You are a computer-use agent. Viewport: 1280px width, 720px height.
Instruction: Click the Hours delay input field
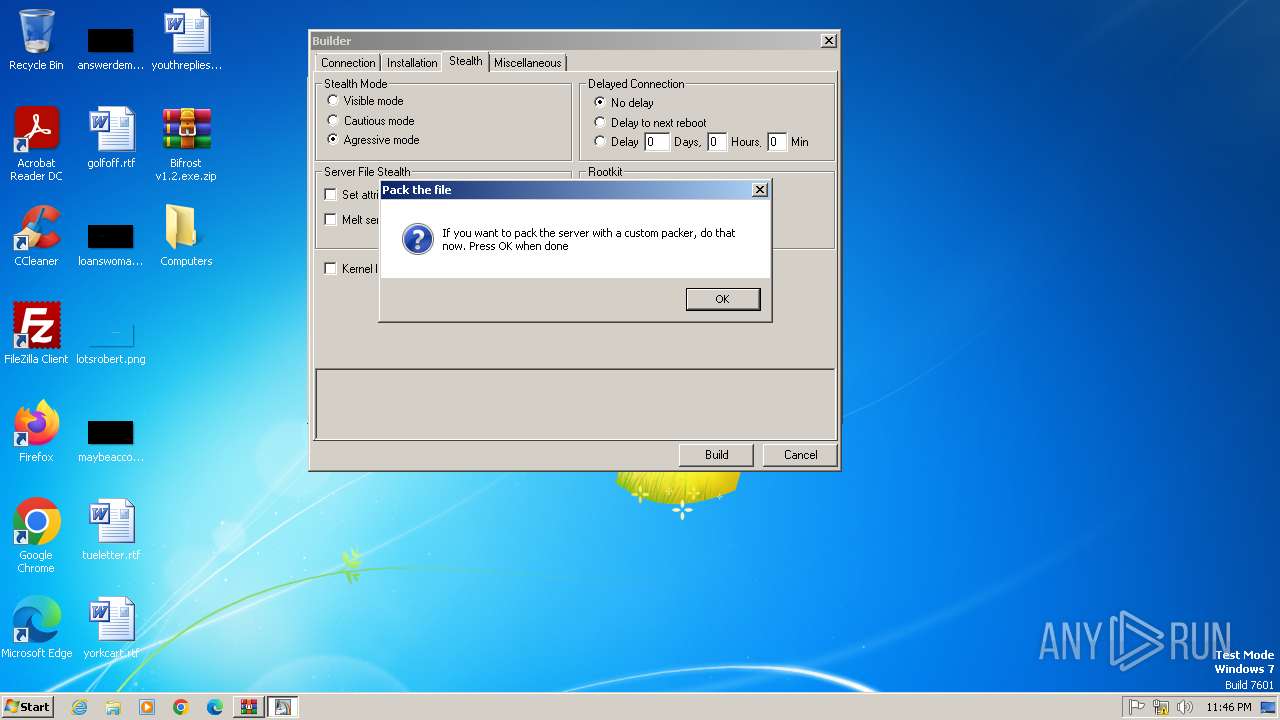point(717,142)
